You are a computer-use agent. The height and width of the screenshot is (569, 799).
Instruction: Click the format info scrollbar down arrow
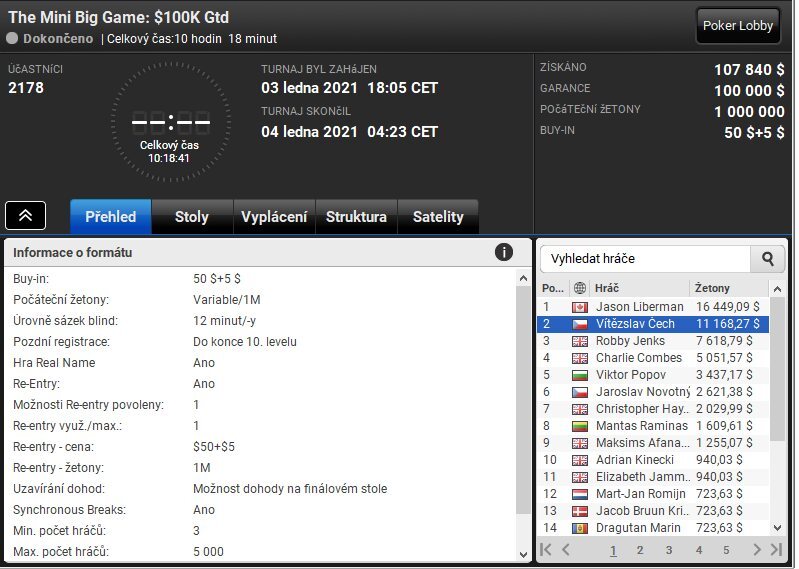pyautogui.click(x=523, y=554)
